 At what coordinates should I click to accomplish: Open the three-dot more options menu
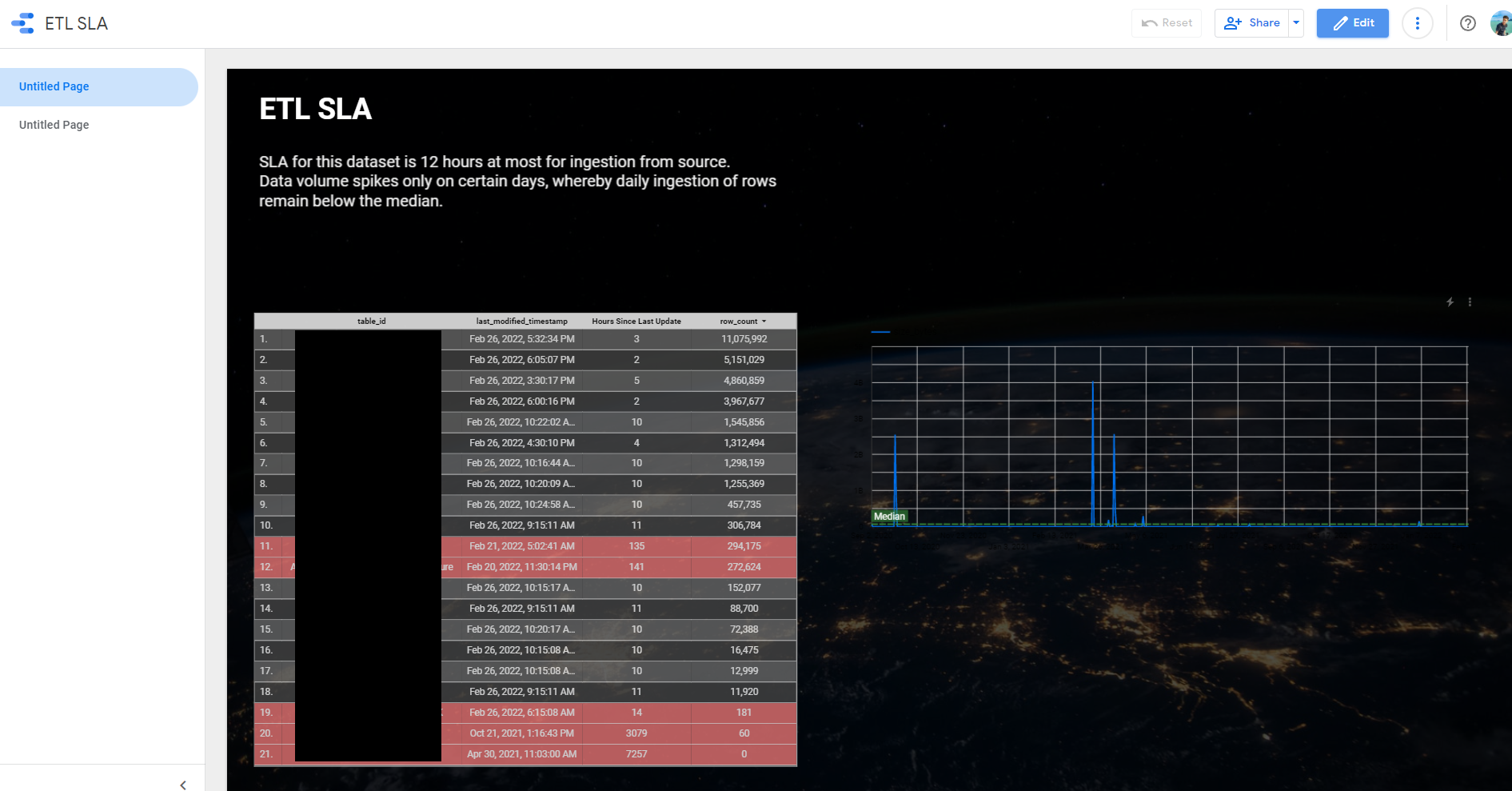coord(1417,23)
